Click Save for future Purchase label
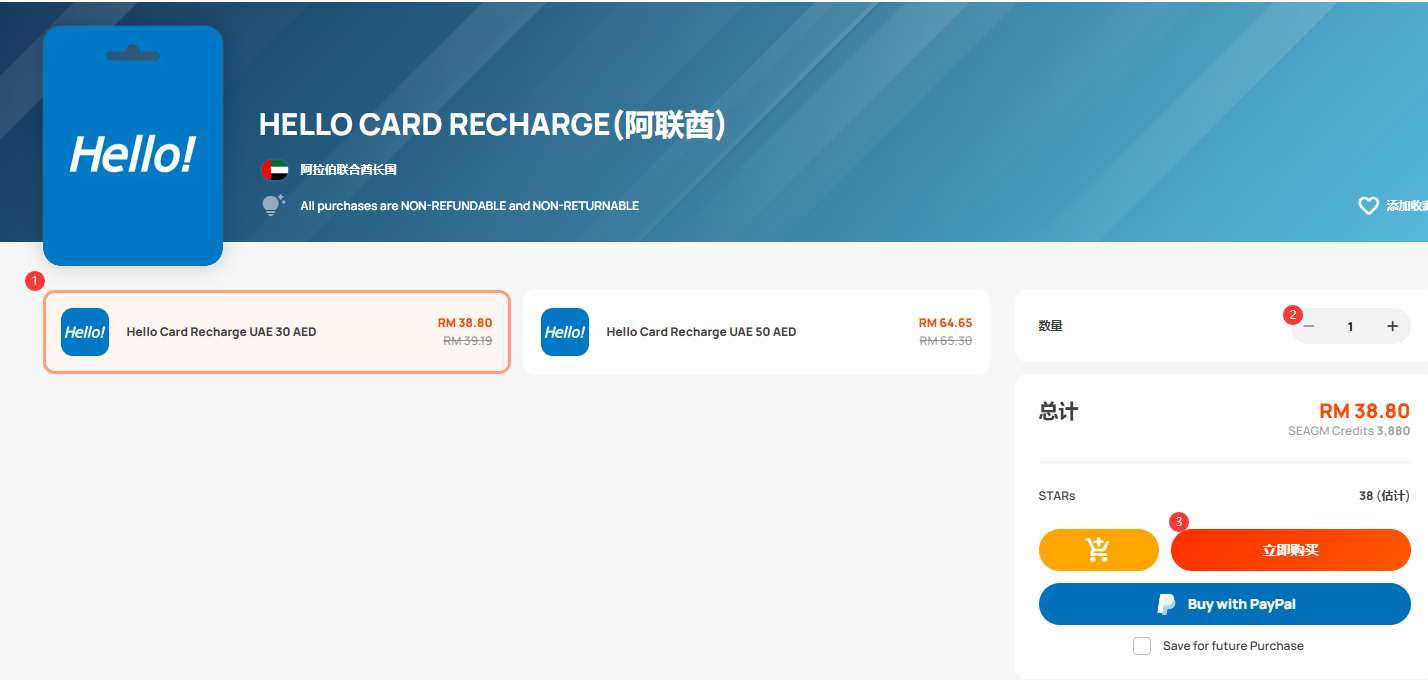This screenshot has width=1428, height=680. click(1233, 646)
